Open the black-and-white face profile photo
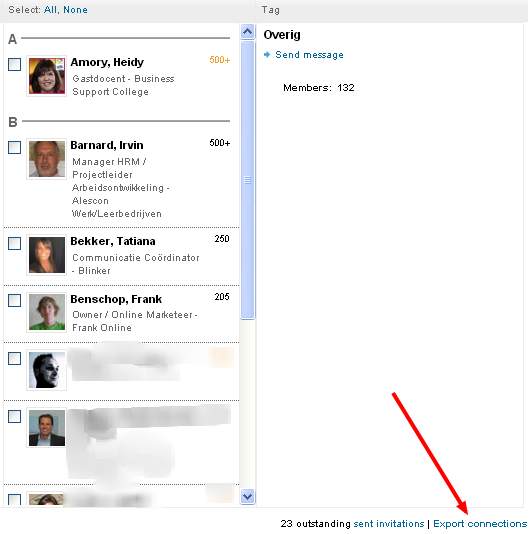This screenshot has height=534, width=531. point(47,370)
